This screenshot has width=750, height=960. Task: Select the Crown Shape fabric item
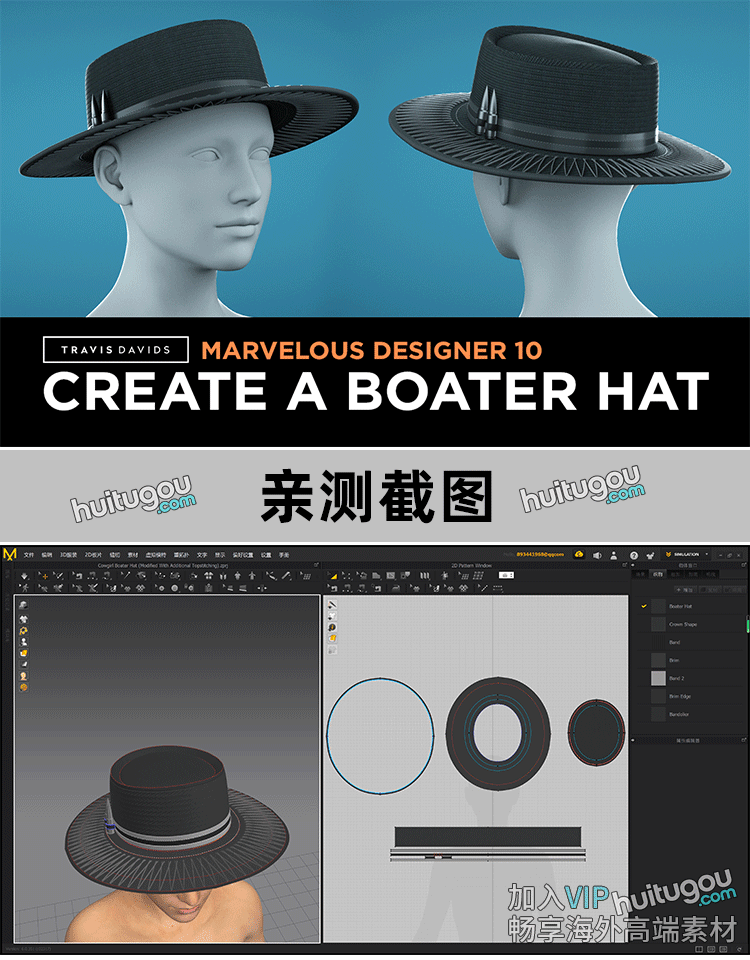click(x=684, y=624)
